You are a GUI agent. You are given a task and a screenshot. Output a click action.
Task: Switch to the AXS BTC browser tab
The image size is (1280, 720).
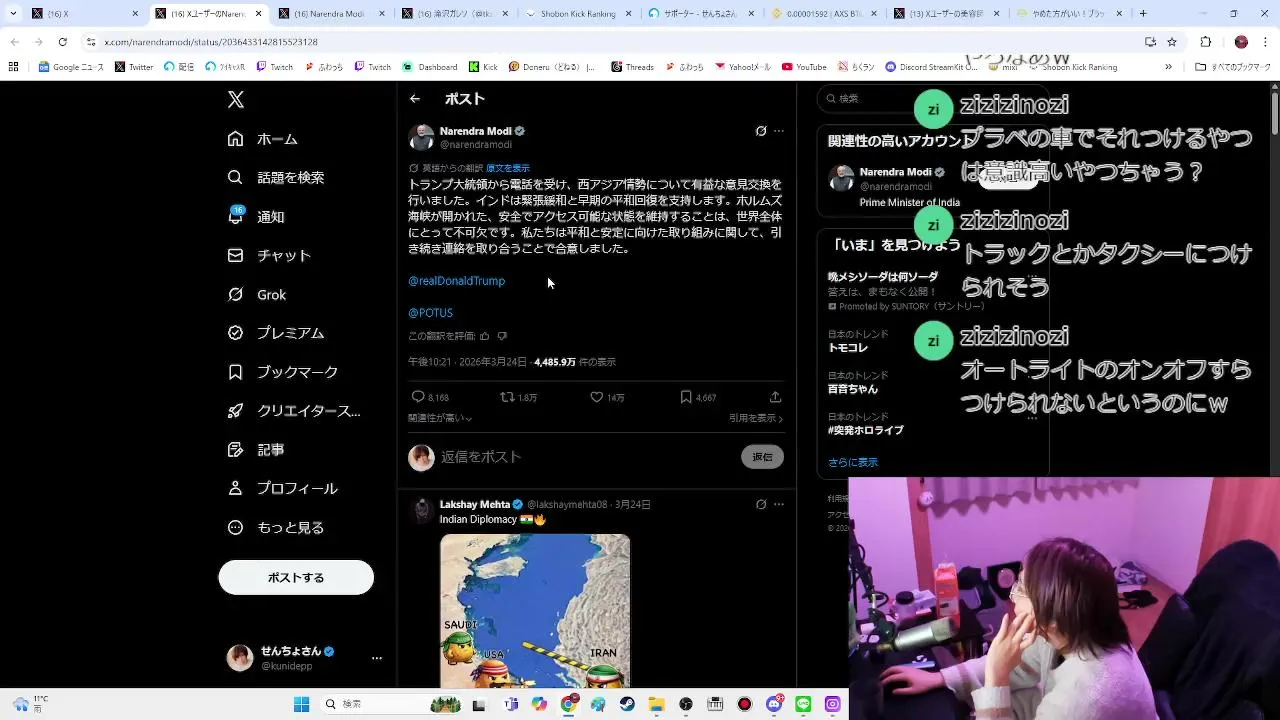[823, 14]
